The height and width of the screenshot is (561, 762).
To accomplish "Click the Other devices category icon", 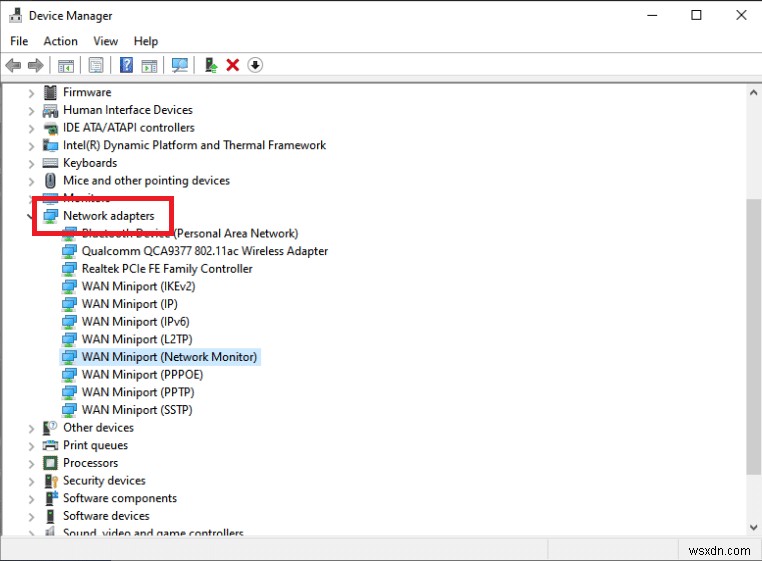I will pos(50,428).
